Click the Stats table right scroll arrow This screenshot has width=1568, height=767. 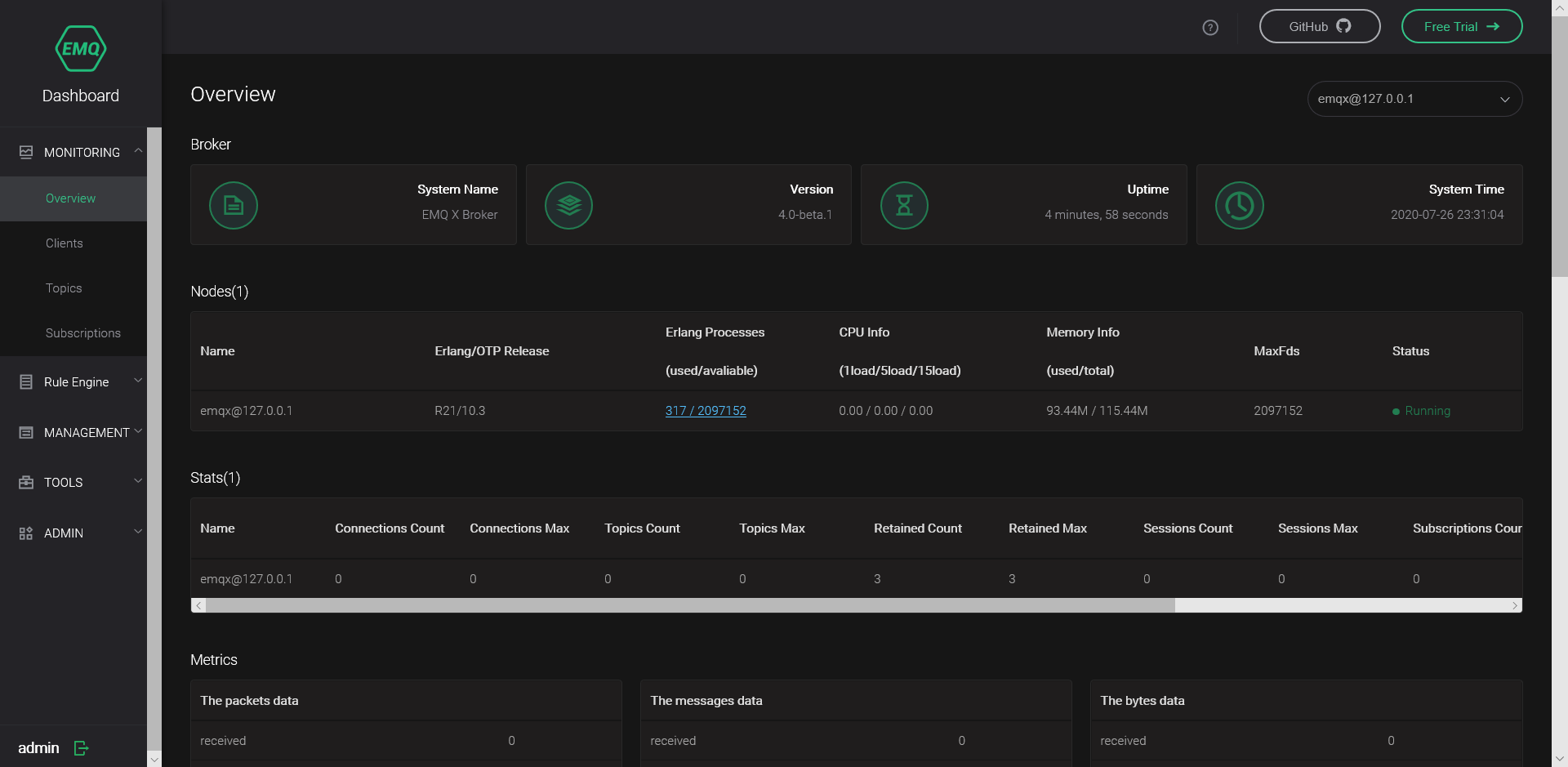(1515, 605)
